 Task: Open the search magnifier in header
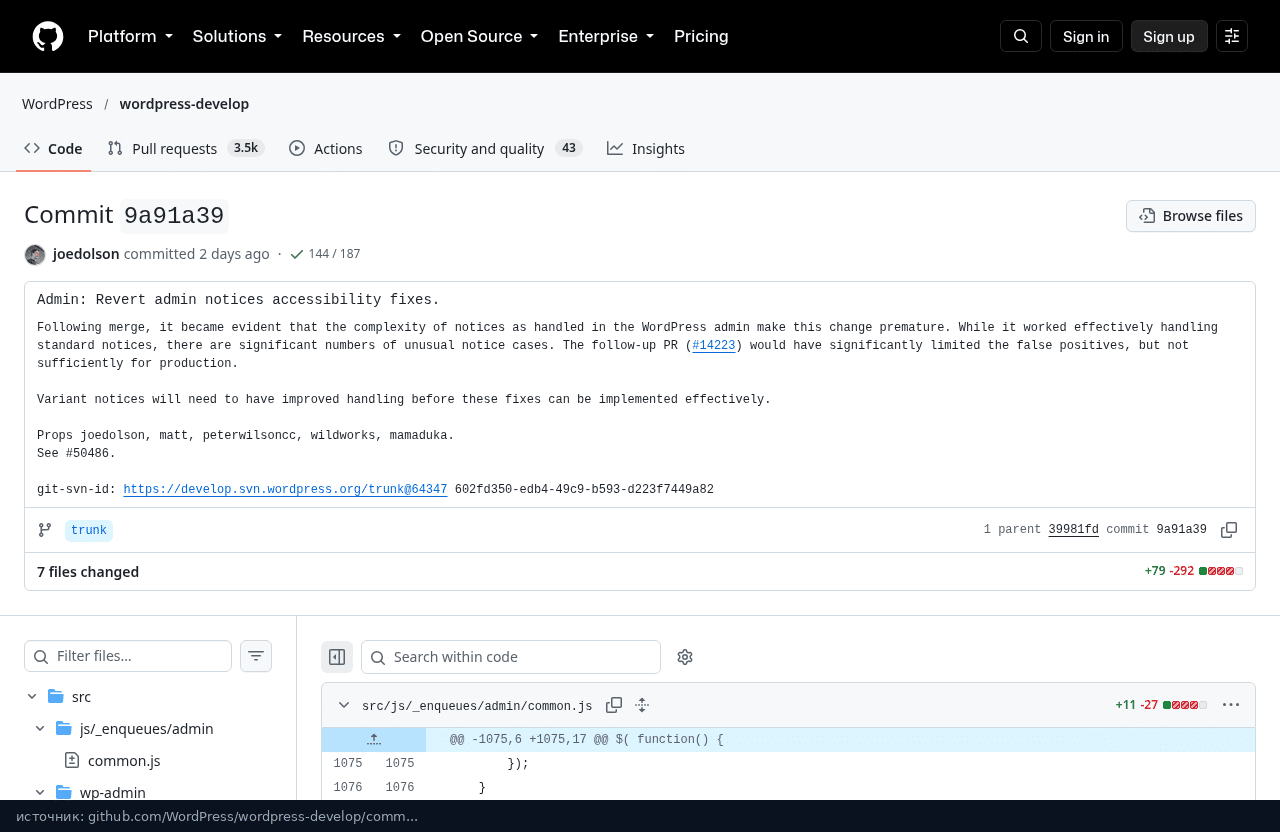click(1021, 36)
